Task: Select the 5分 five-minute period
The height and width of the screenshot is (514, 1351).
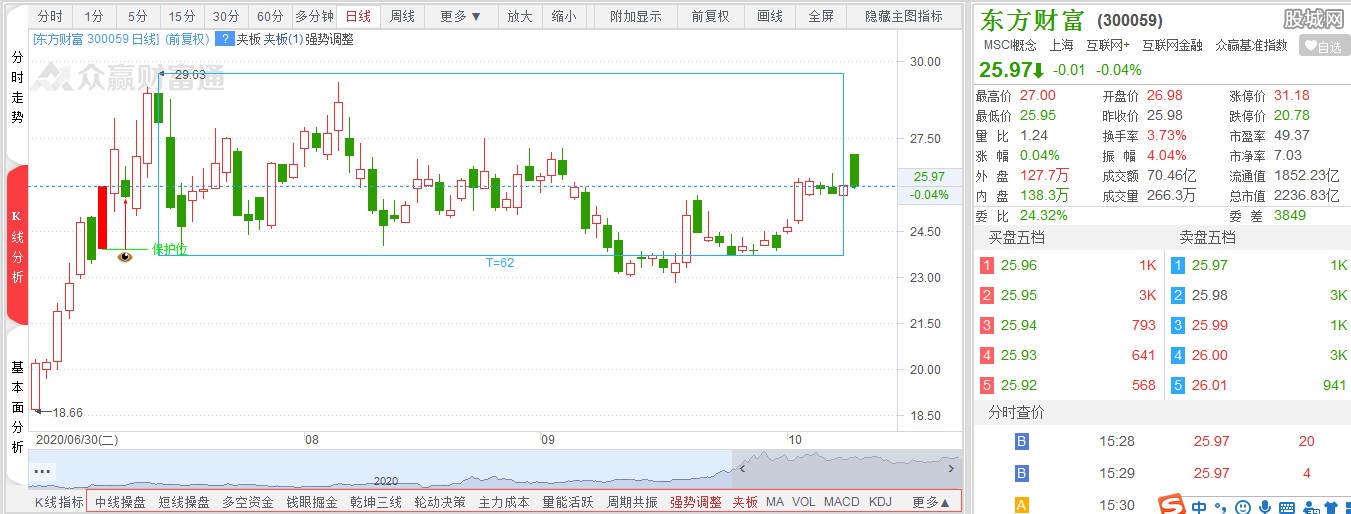Action: click(137, 16)
